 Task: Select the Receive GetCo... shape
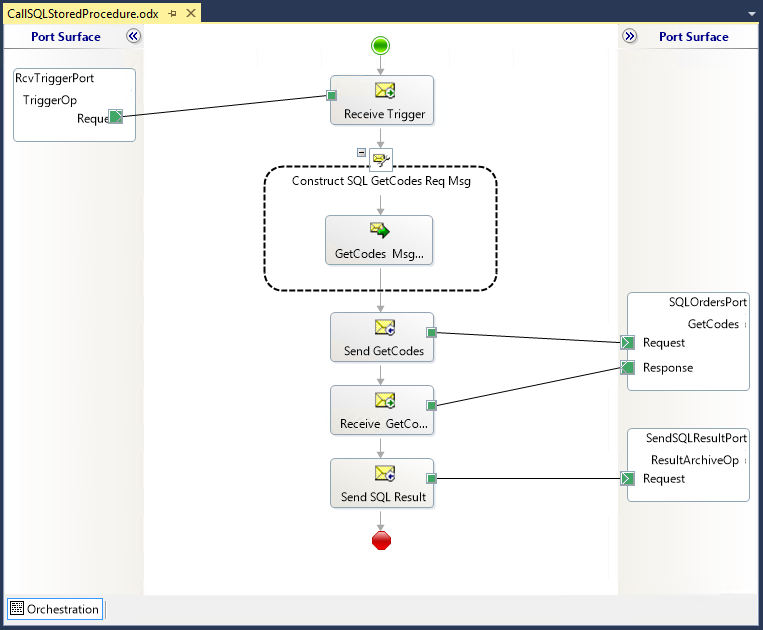coord(381,410)
